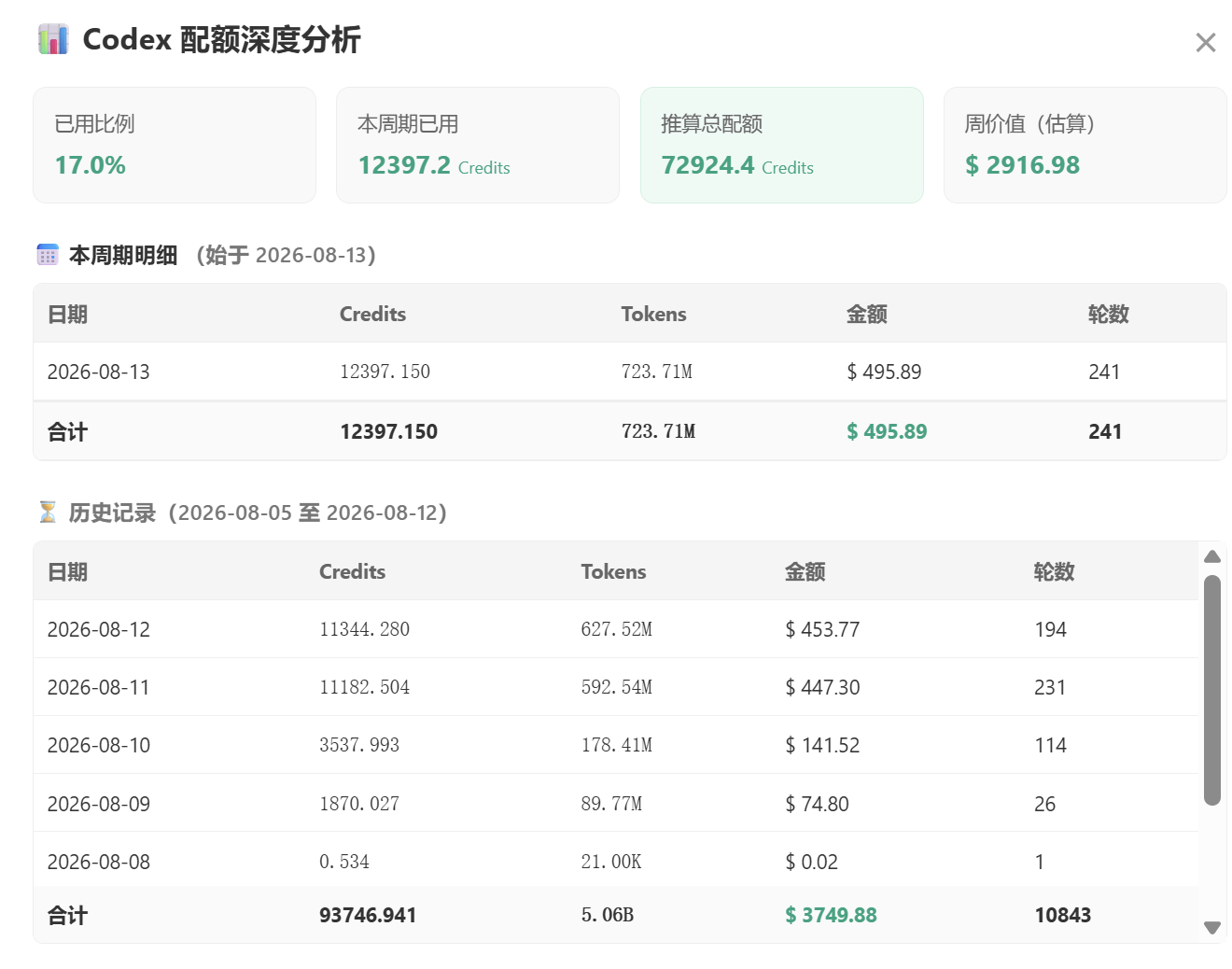This screenshot has width=1232, height=969.
Task: Click the 178. 41M tokens value
Action: [x=616, y=745]
